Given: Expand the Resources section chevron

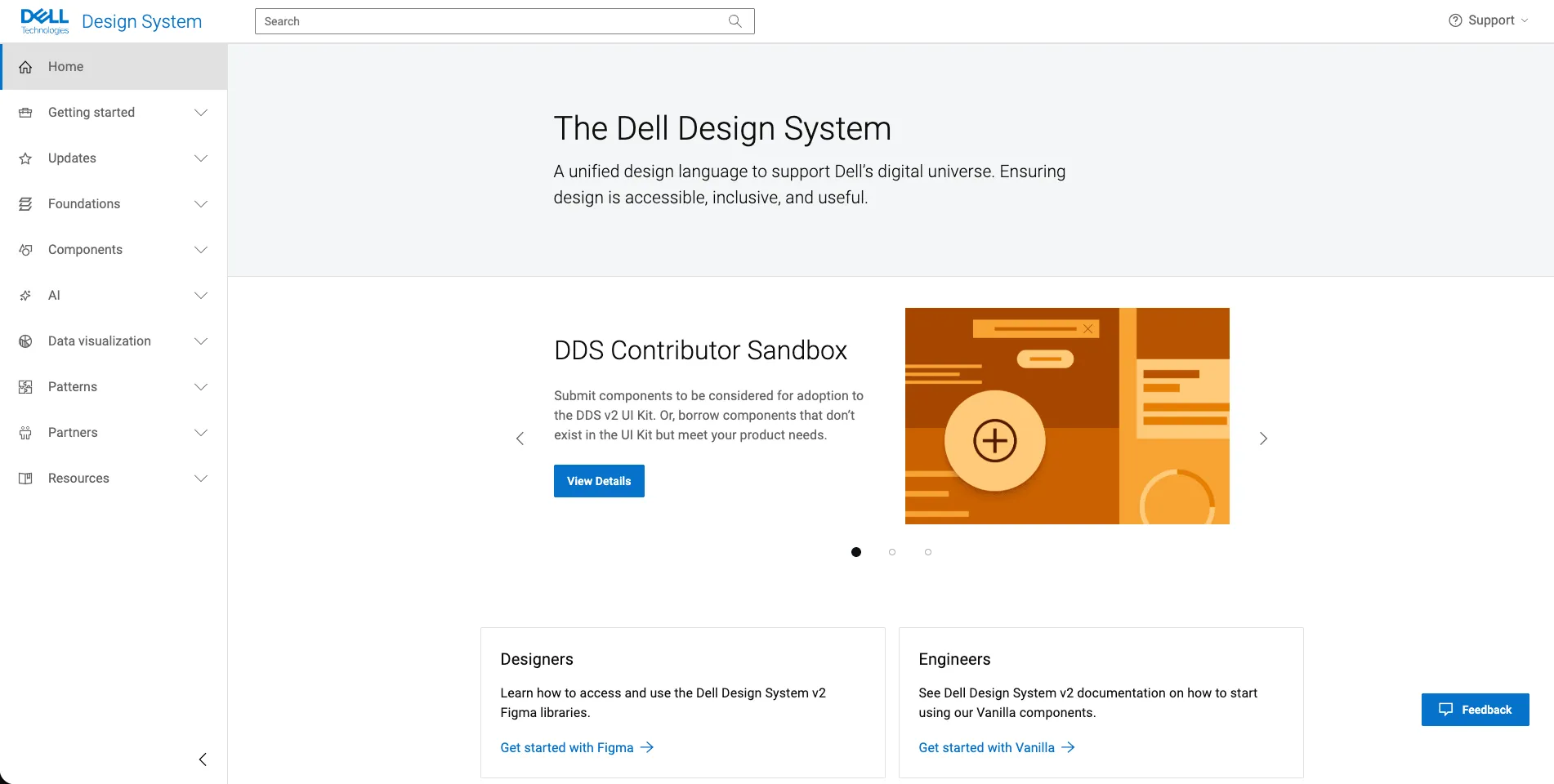Looking at the screenshot, I should click(201, 479).
